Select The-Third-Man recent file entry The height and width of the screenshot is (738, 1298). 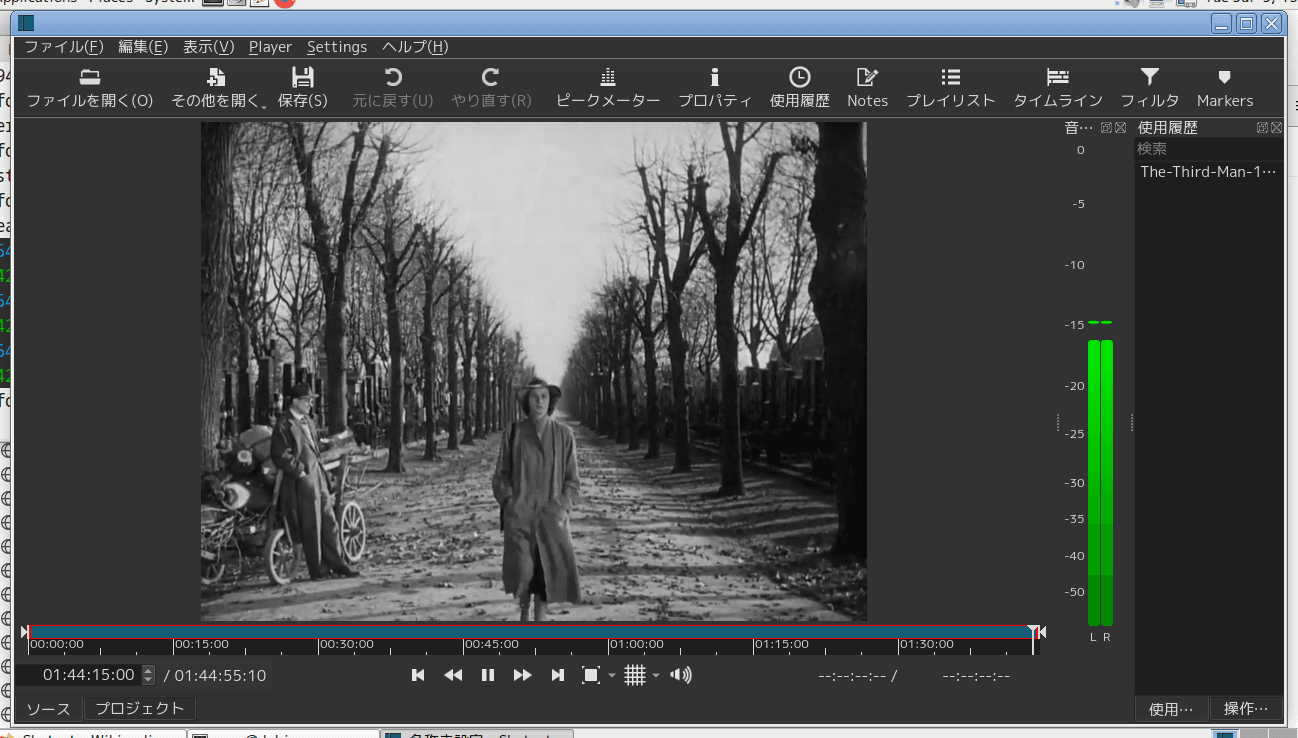[x=1208, y=171]
